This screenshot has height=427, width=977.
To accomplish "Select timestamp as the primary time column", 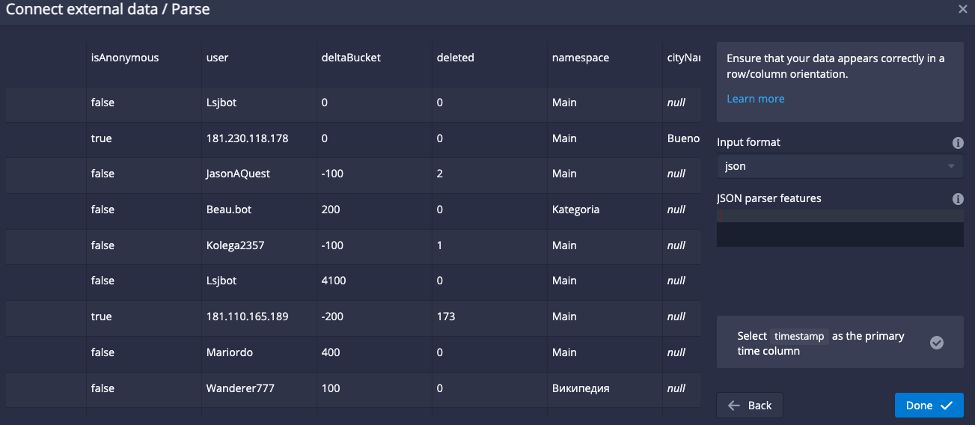I will tap(840, 343).
